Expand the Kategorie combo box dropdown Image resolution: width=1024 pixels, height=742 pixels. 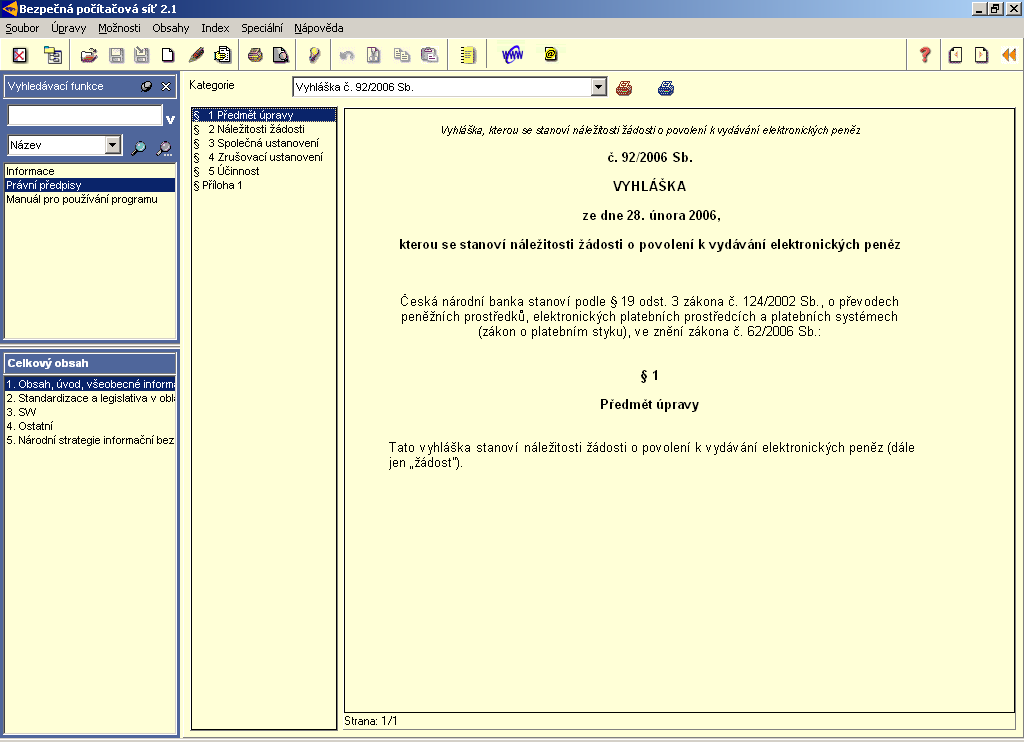(x=598, y=87)
